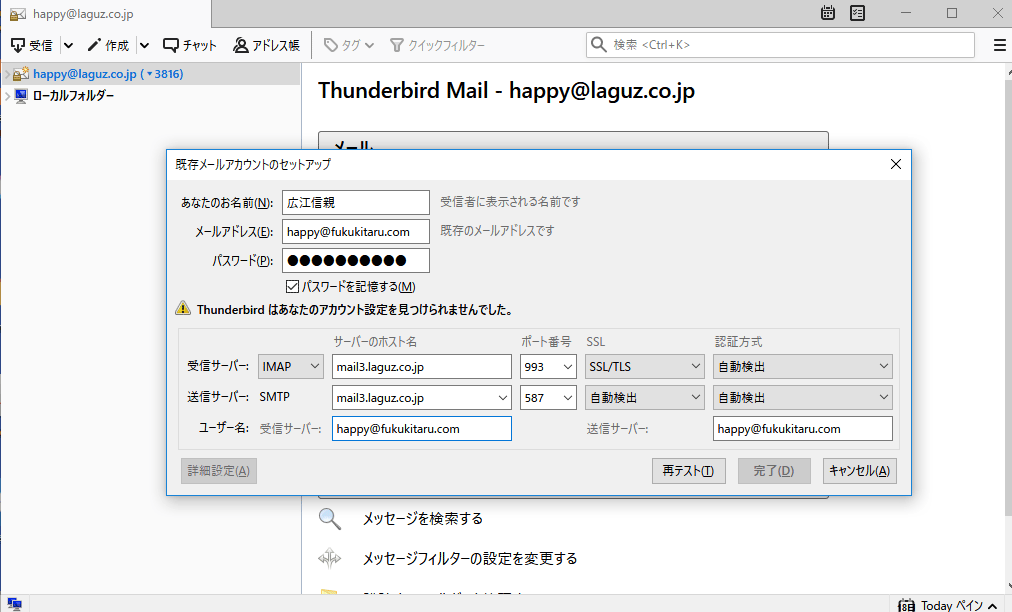The image size is (1012, 612).
Task: Click the incoming server username field
Action: [x=421, y=429]
